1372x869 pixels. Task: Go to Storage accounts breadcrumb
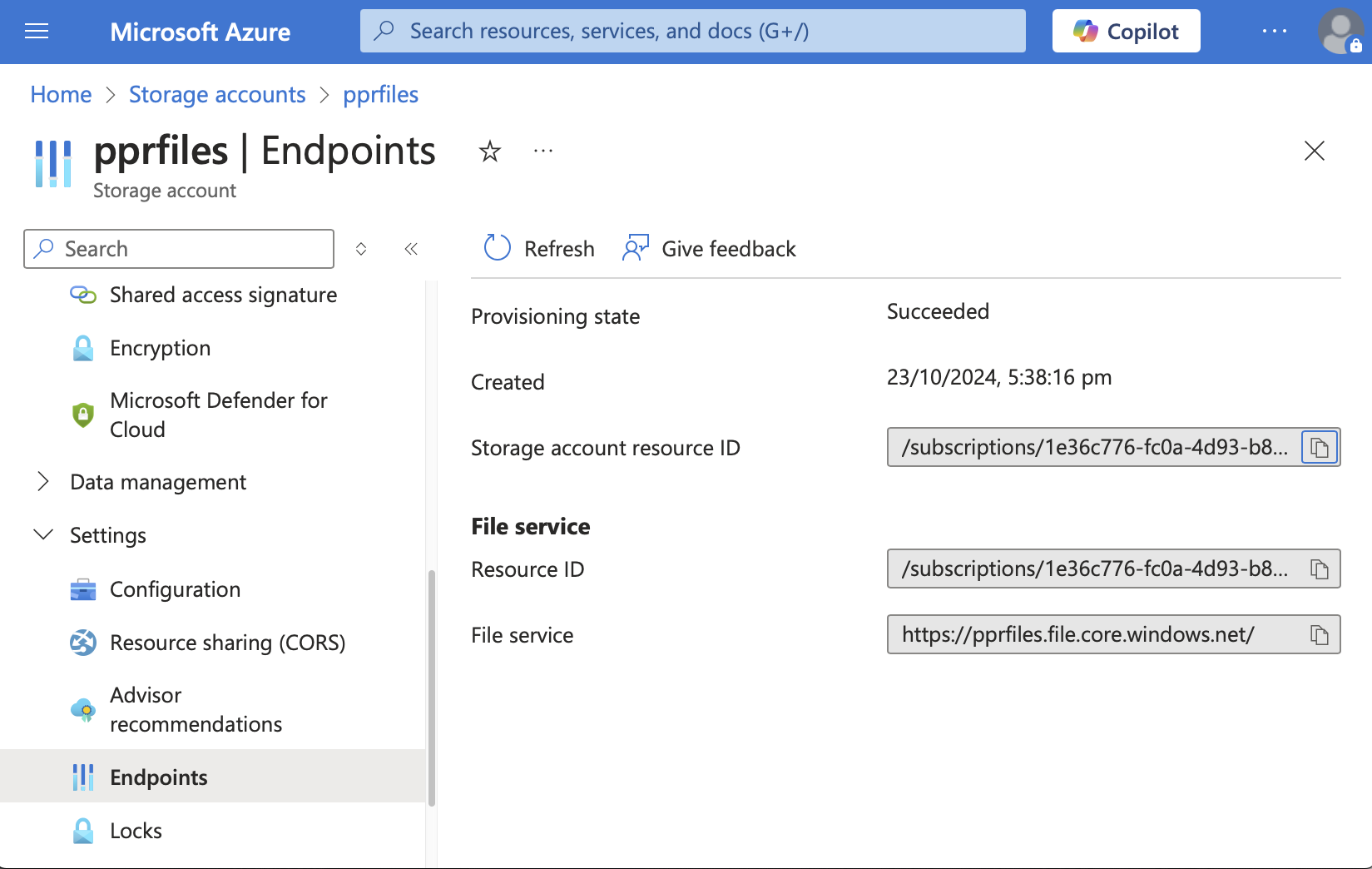[x=217, y=95]
